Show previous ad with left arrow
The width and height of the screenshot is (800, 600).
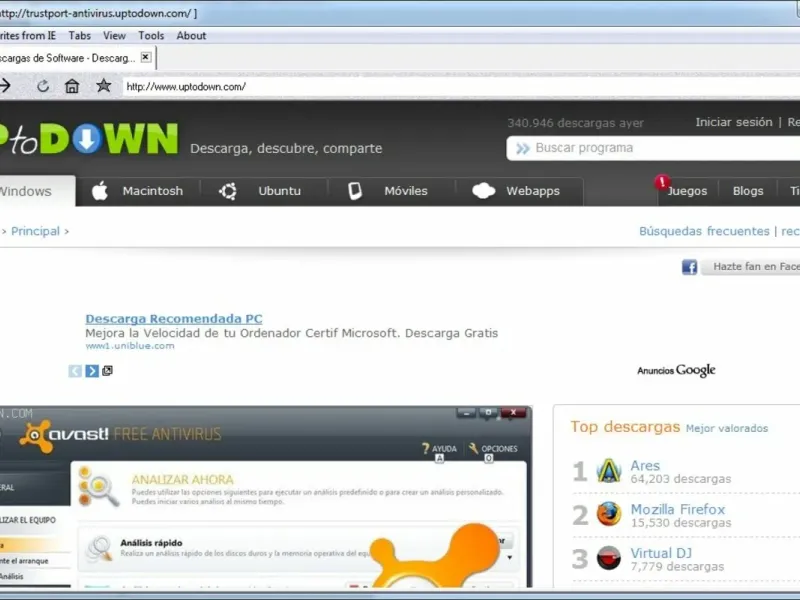pos(75,371)
